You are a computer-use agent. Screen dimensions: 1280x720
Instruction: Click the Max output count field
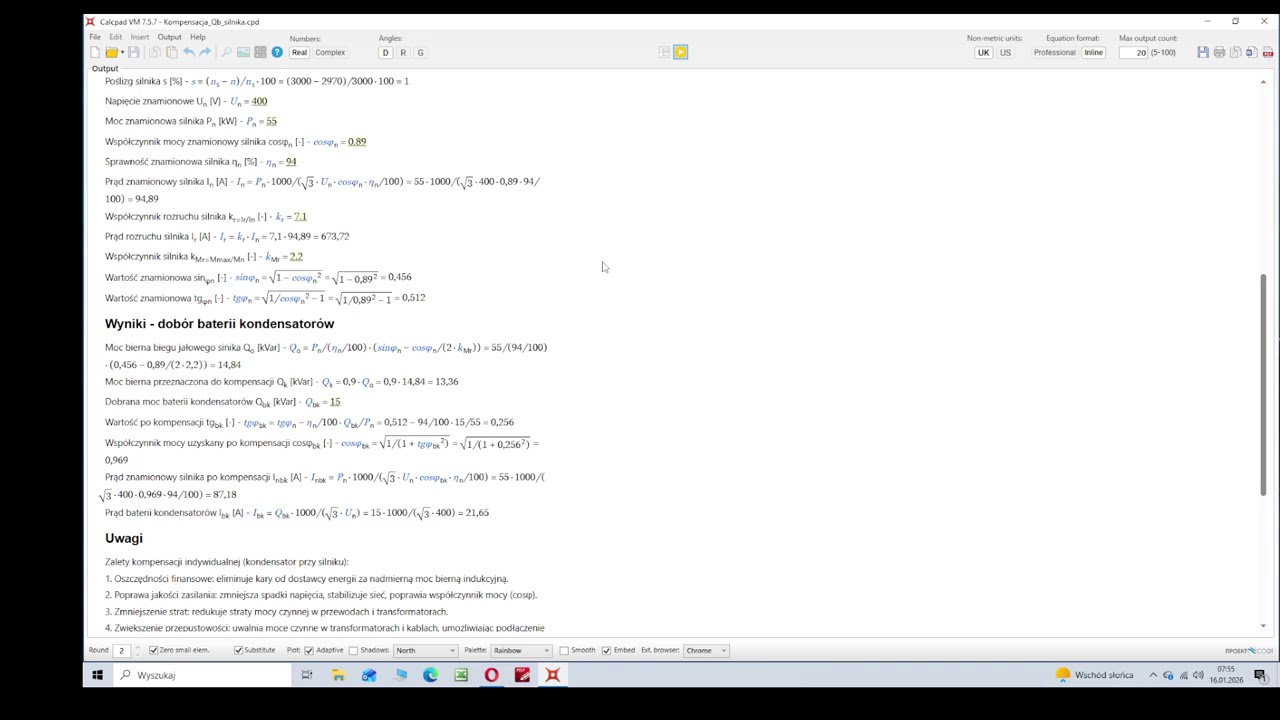coord(1133,52)
